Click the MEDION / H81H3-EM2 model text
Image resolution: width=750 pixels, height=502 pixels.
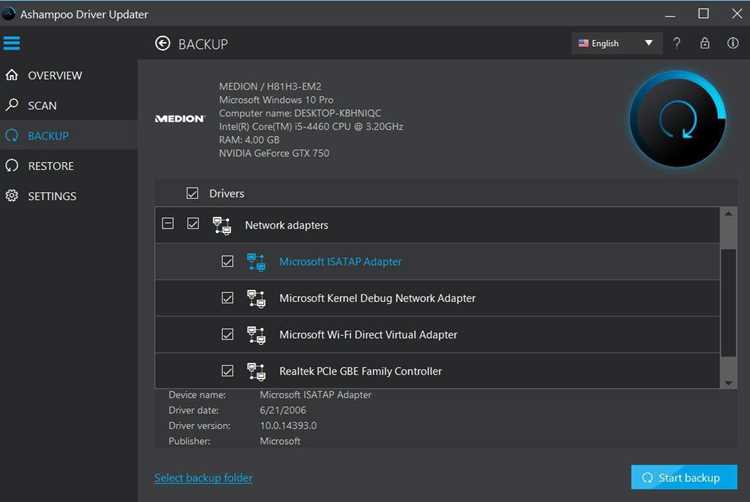click(x=270, y=87)
